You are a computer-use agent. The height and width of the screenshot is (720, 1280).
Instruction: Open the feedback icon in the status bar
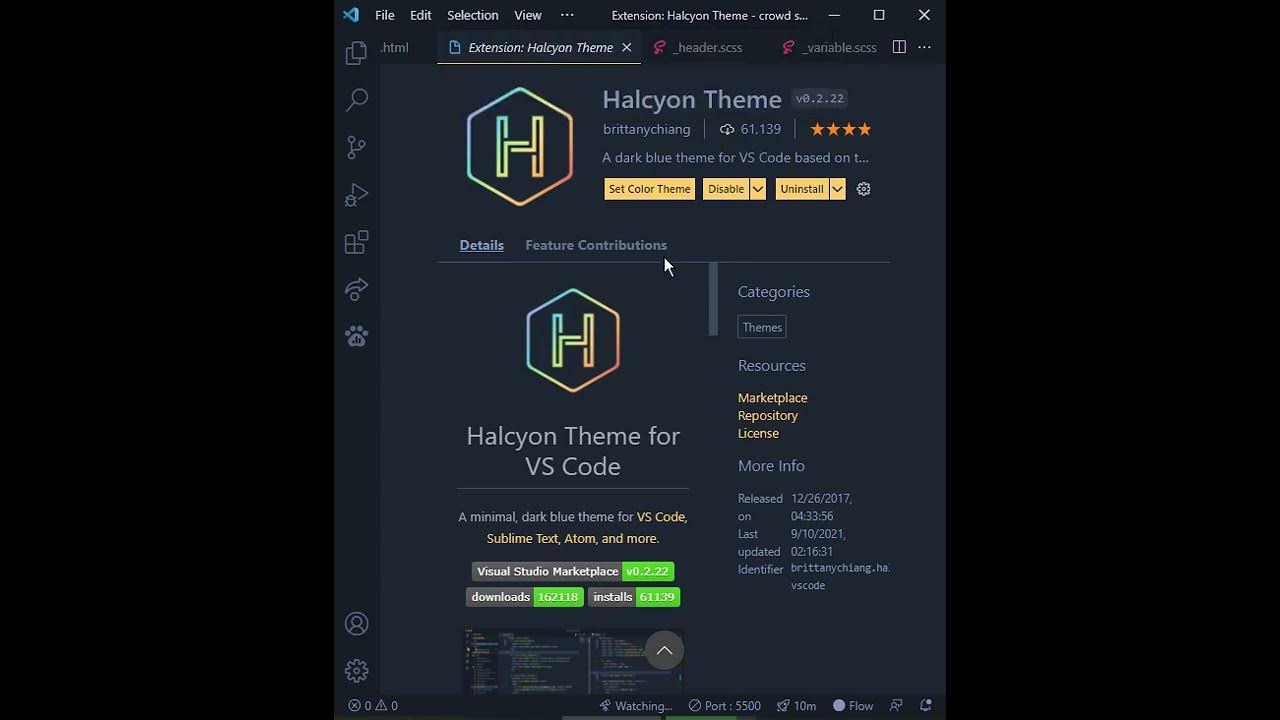896,705
